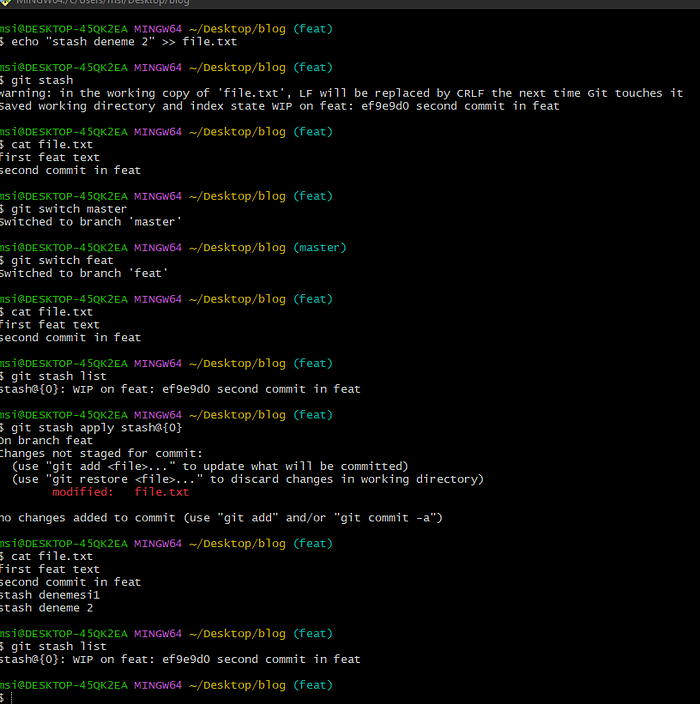Click "Saved working directory" at the start of the stash output

click(x=78, y=106)
